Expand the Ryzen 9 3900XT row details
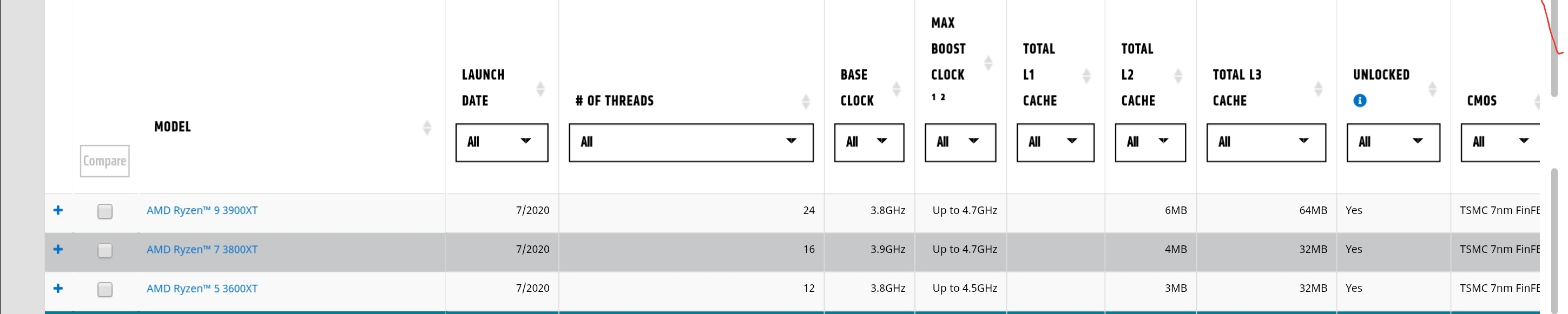Viewport: 1568px width, 314px height. tap(58, 210)
